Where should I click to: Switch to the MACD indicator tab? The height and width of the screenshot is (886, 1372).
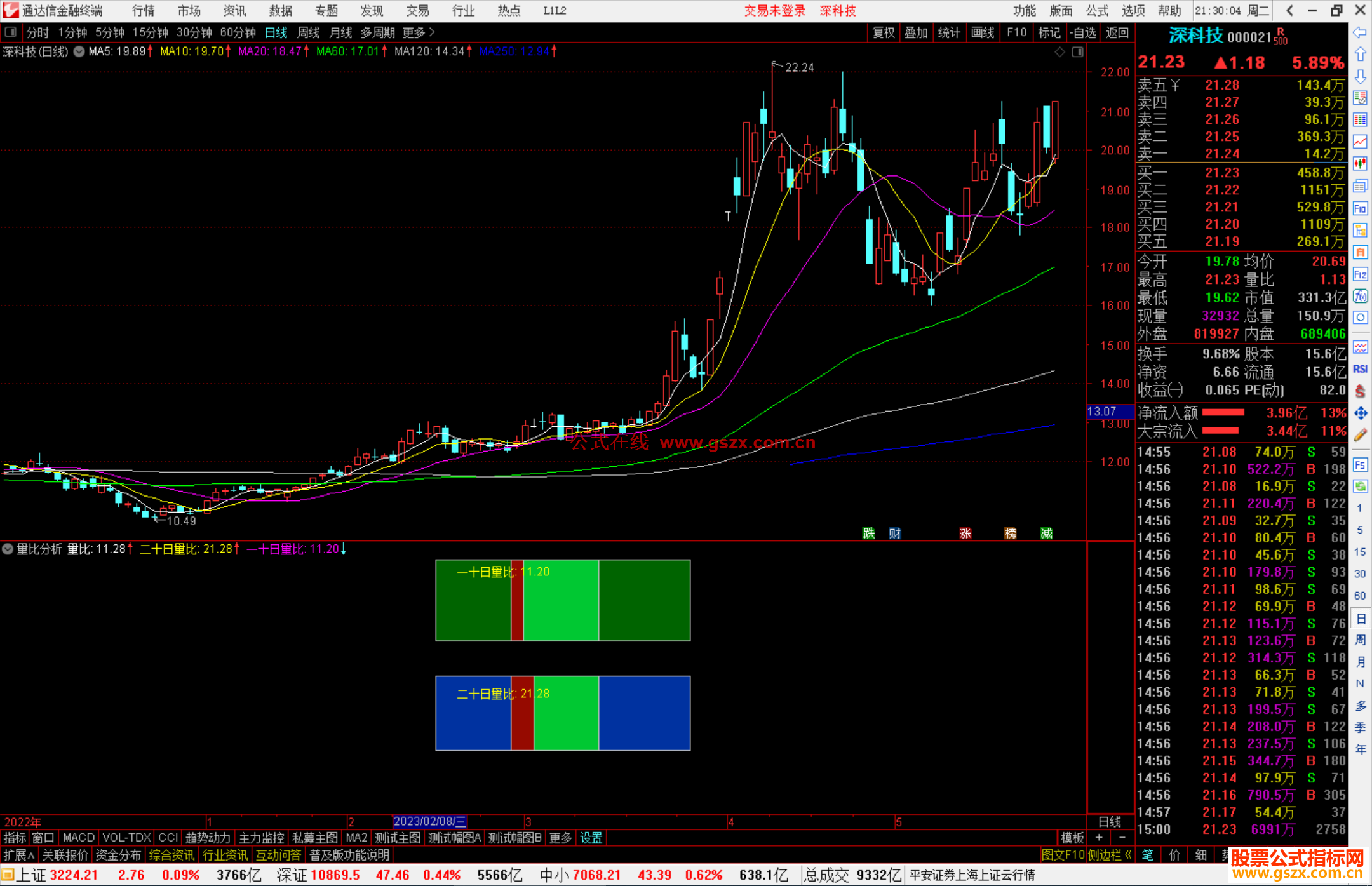78,838
